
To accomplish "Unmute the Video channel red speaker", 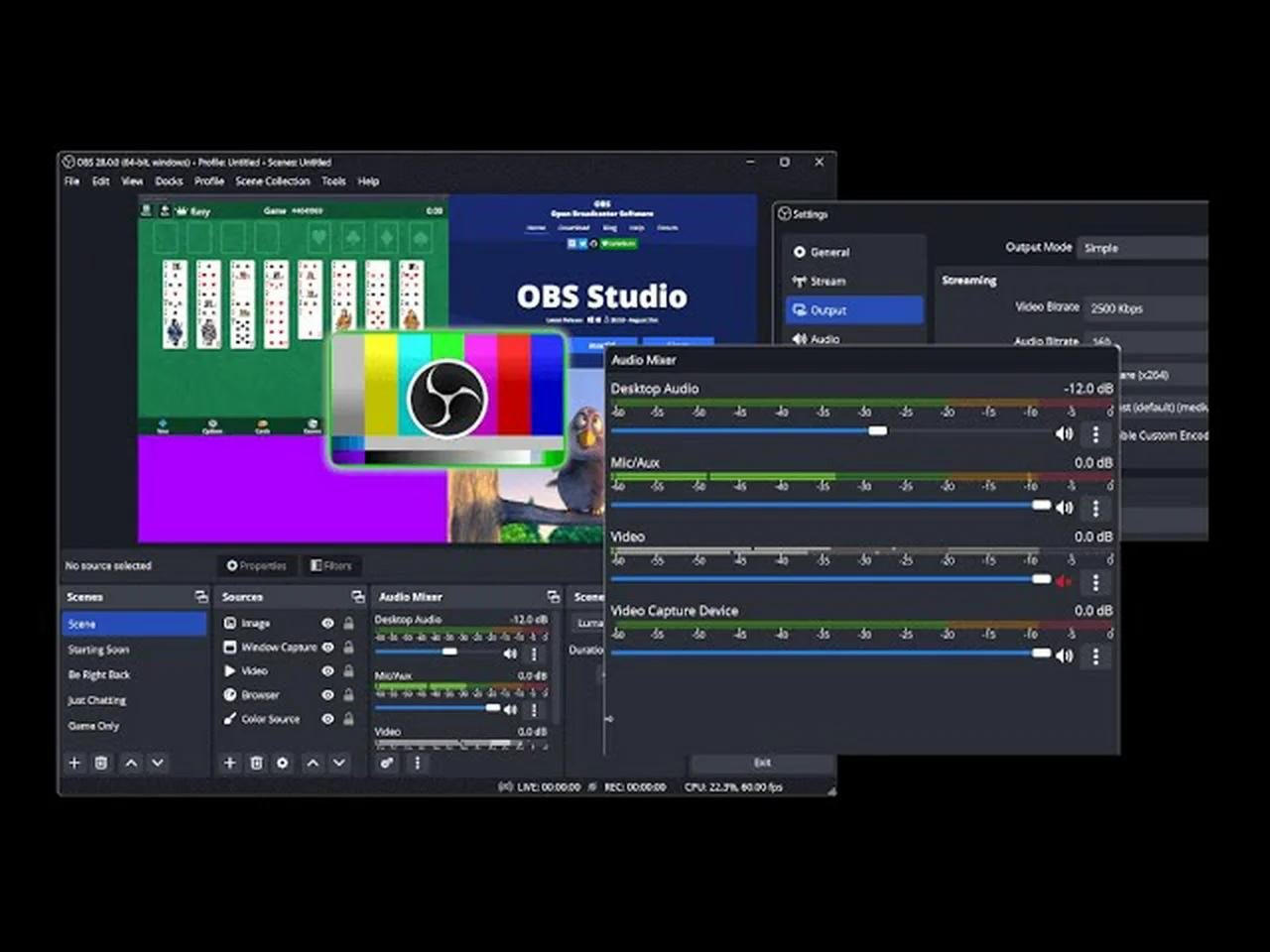I will click(1064, 581).
